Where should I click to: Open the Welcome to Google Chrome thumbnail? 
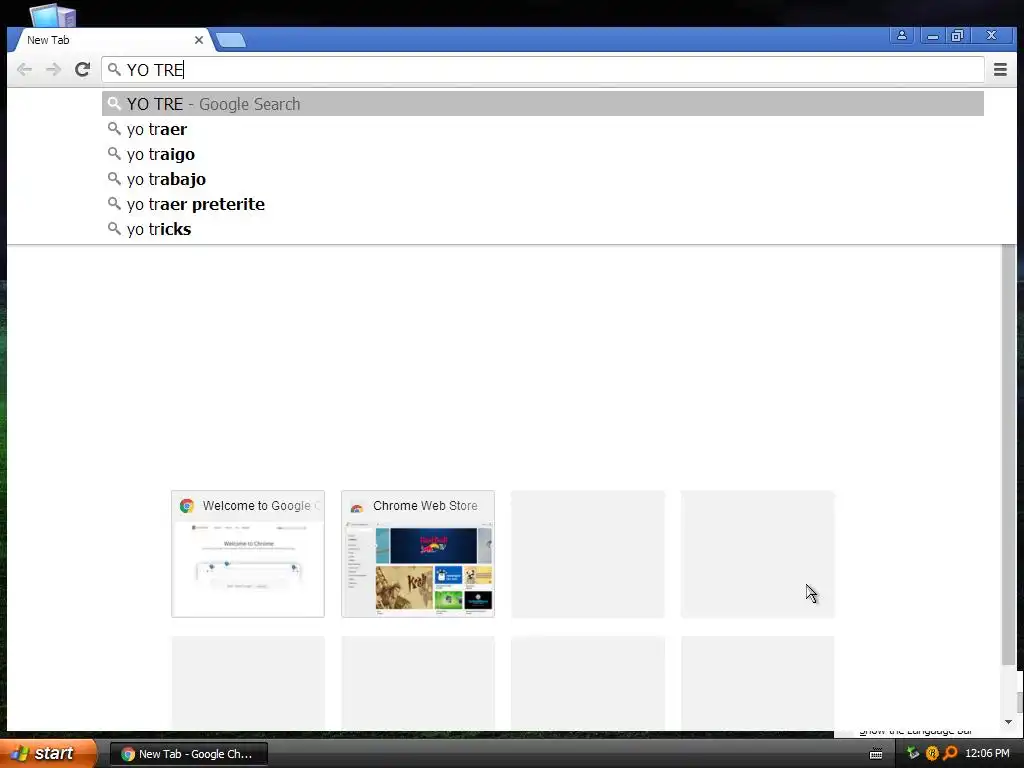(248, 554)
